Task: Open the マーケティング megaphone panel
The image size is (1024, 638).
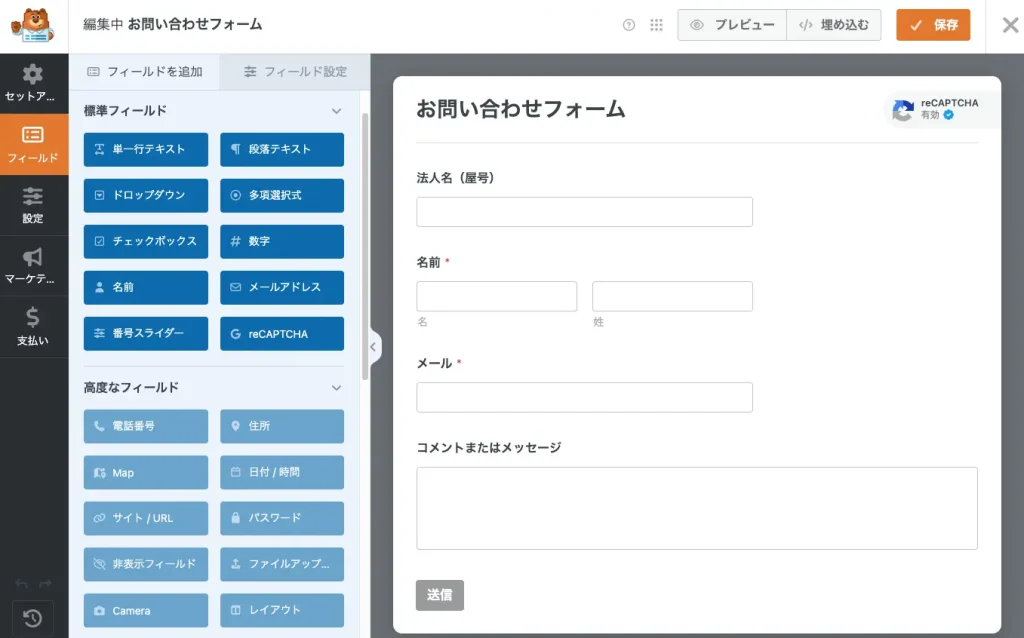Action: coord(33,266)
